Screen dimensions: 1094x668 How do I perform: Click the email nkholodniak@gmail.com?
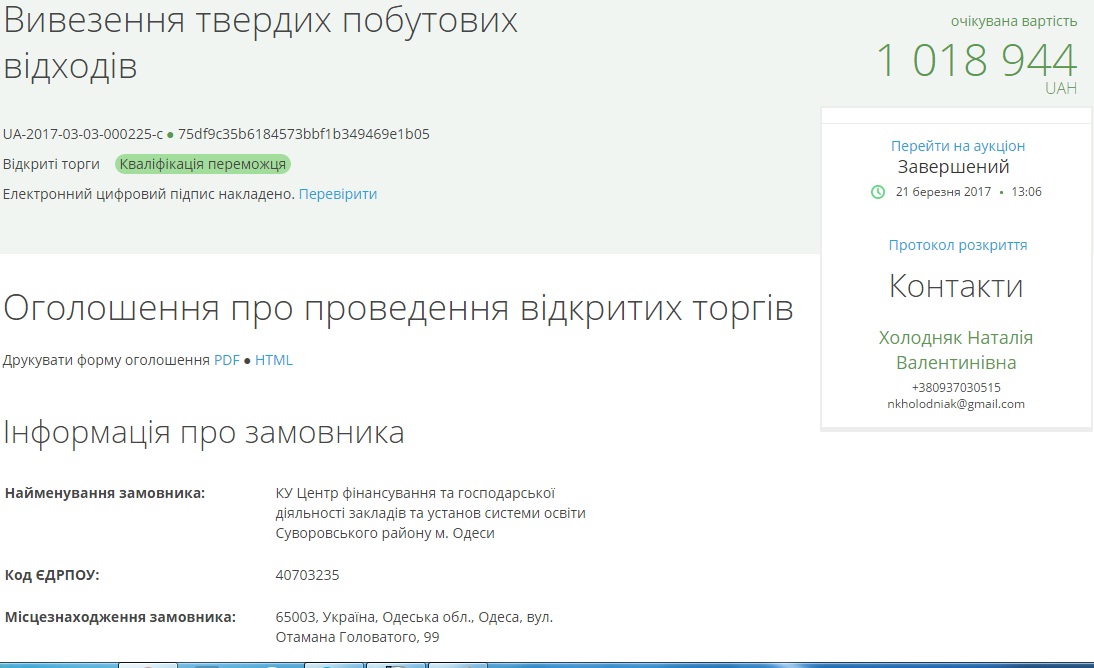click(956, 404)
